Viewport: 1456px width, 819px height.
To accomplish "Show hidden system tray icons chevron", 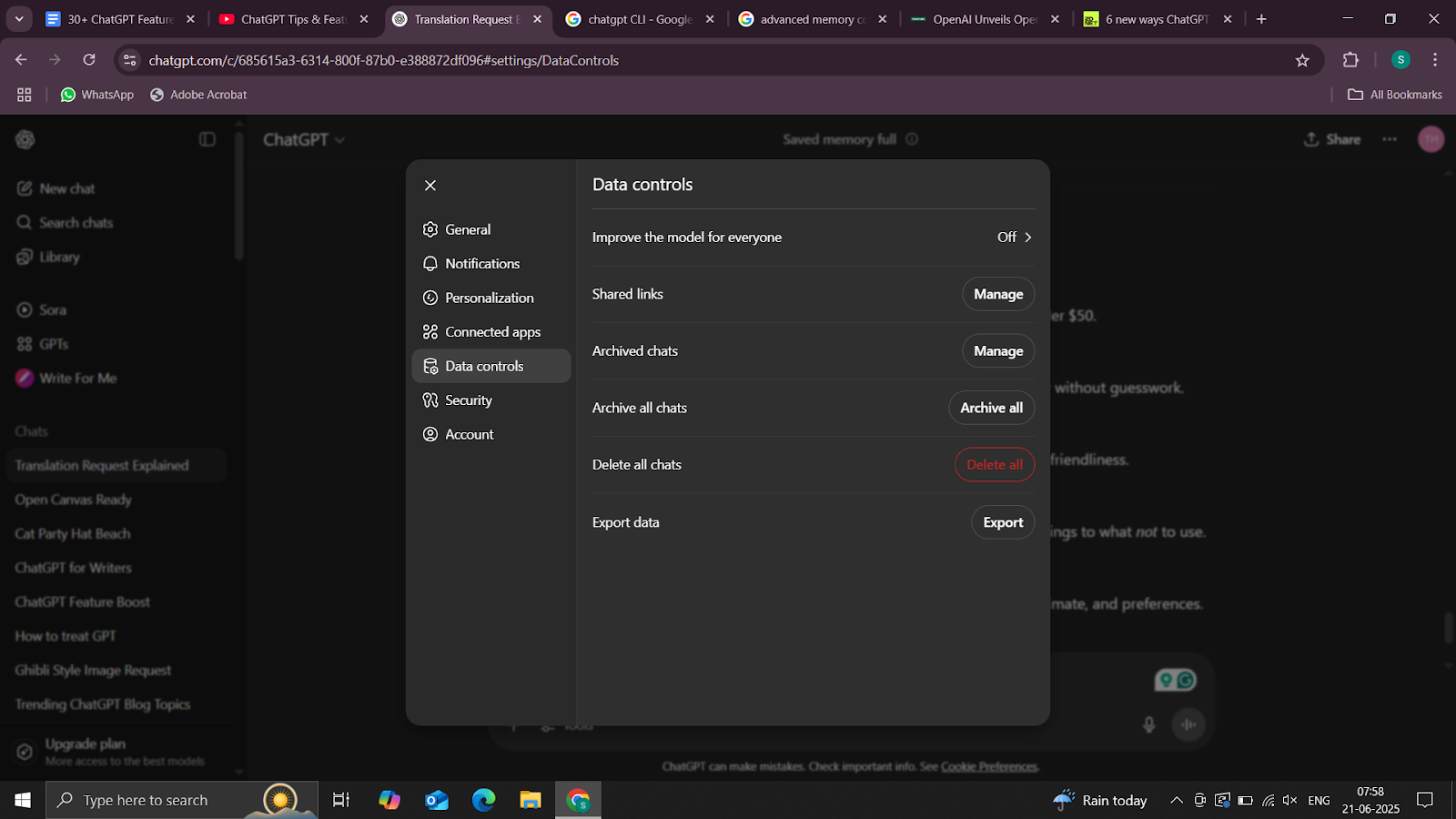I will click(x=1177, y=800).
